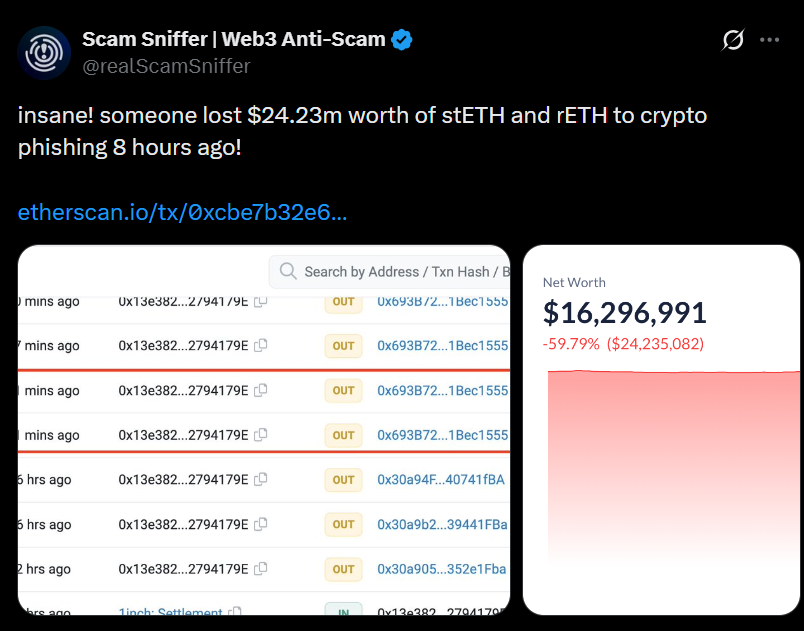Screen dimensions: 804x631
Task: Copy address in second 6 hrs ago row
Action: pos(260,524)
